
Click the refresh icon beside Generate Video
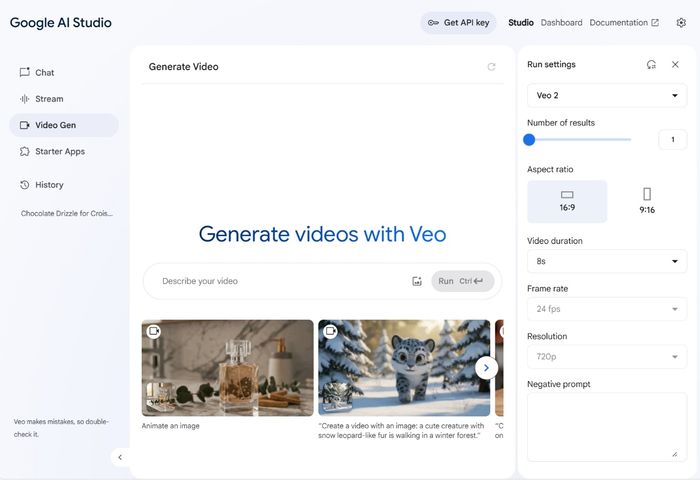click(x=491, y=67)
